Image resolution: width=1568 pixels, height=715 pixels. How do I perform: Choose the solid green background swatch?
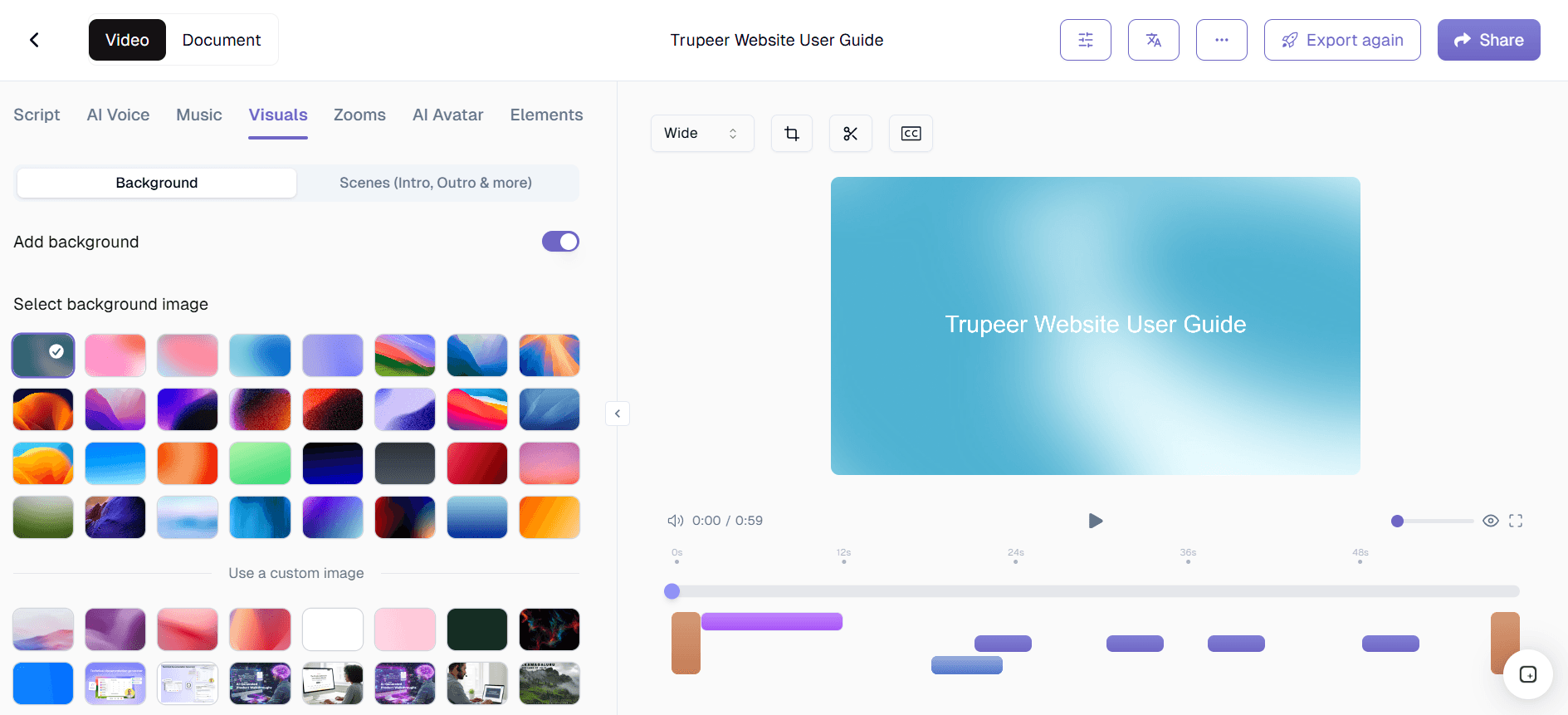point(260,463)
